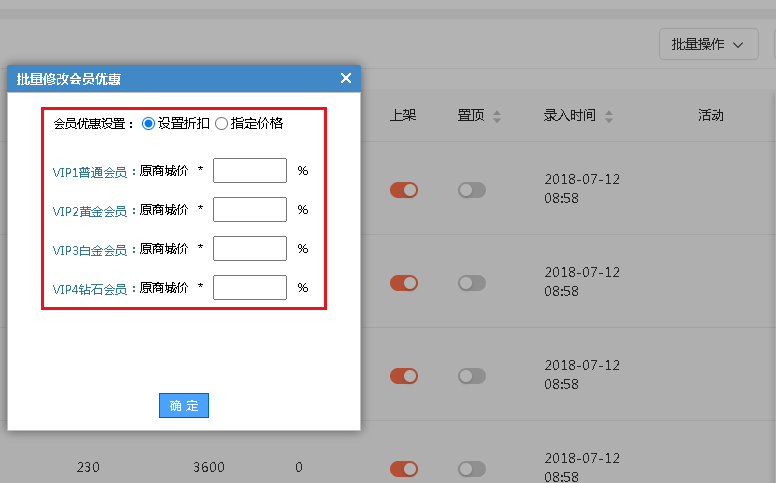Toggle 置顶 switch in third row
Image resolution: width=776 pixels, height=483 pixels.
pyautogui.click(x=472, y=376)
